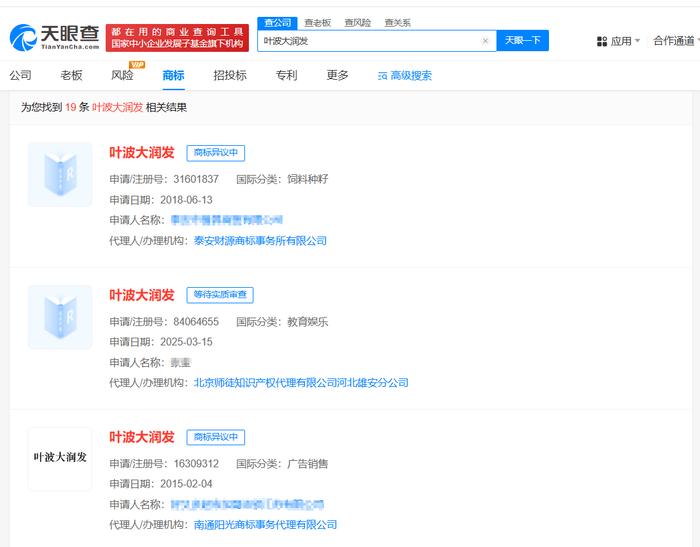Select the 查公司 search tab
The height and width of the screenshot is (547, 700).
pyautogui.click(x=277, y=23)
